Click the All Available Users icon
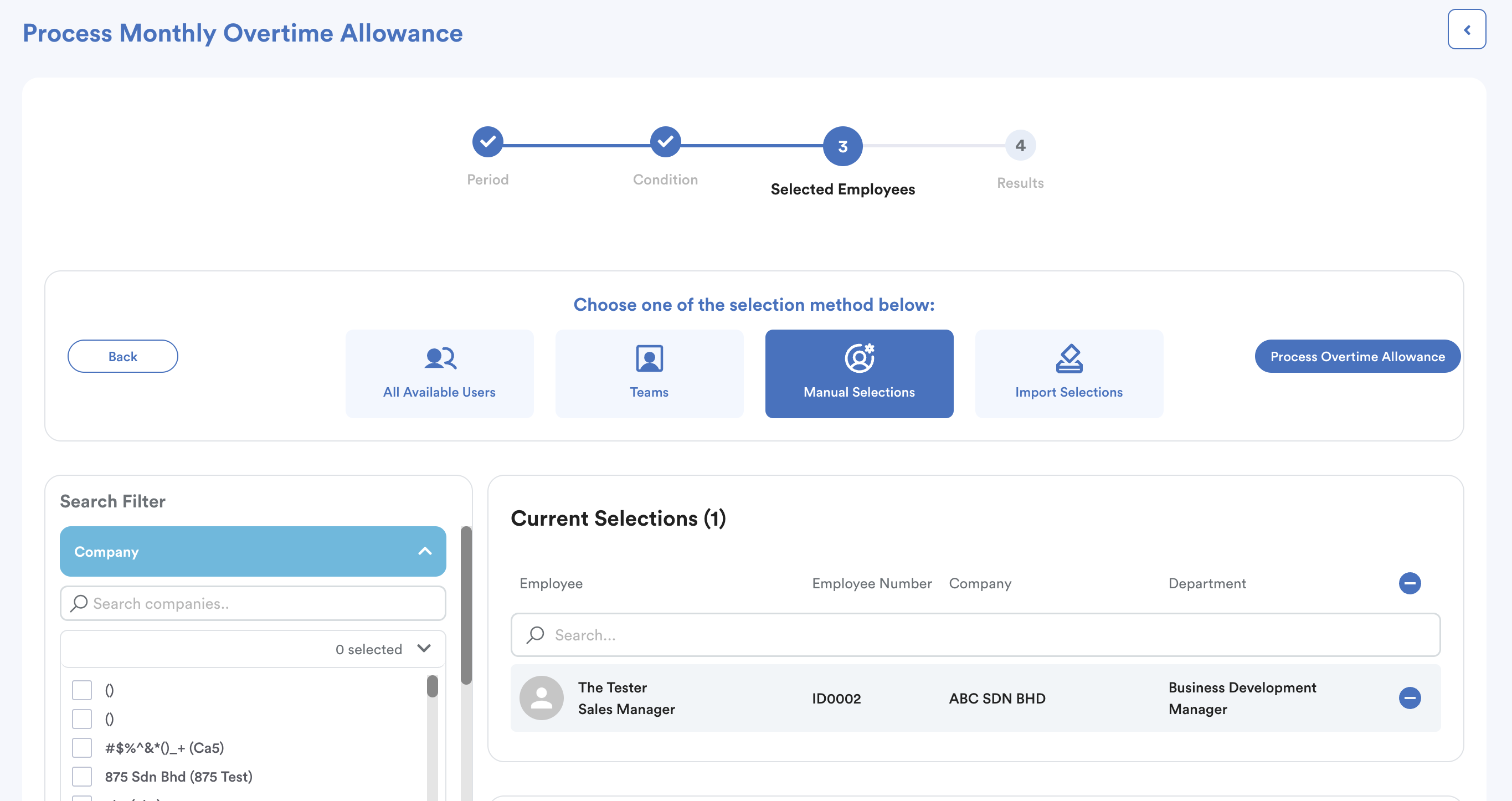Viewport: 1512px width, 801px height. pyautogui.click(x=439, y=358)
